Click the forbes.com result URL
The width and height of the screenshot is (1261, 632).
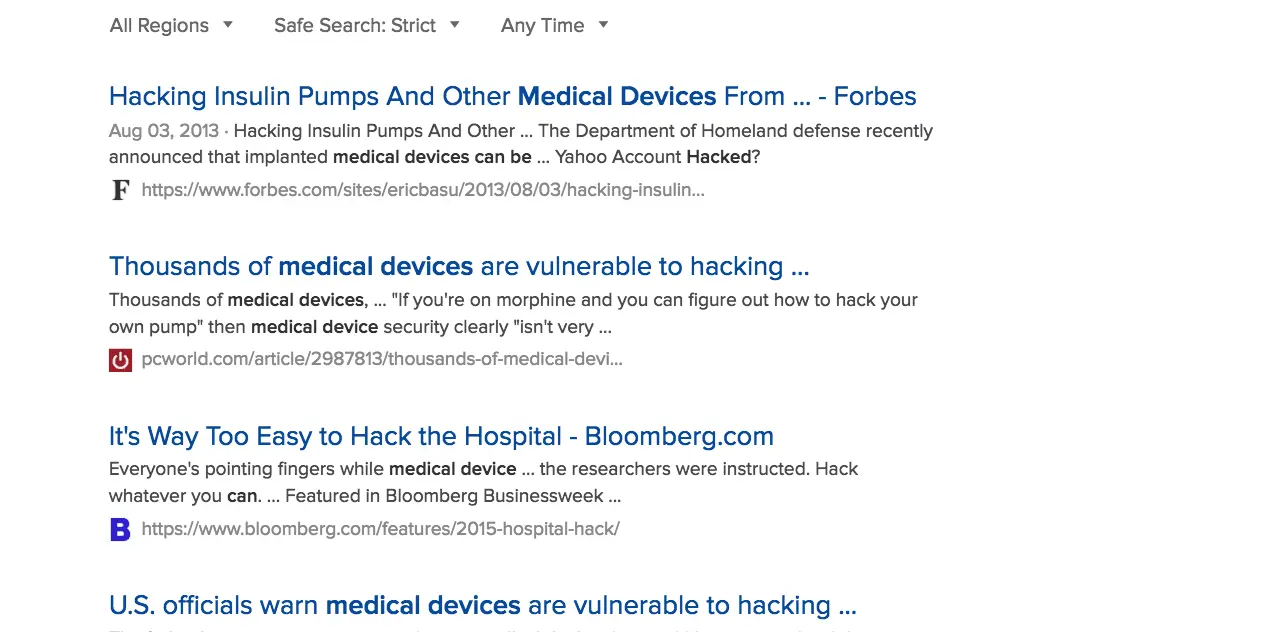pos(423,190)
